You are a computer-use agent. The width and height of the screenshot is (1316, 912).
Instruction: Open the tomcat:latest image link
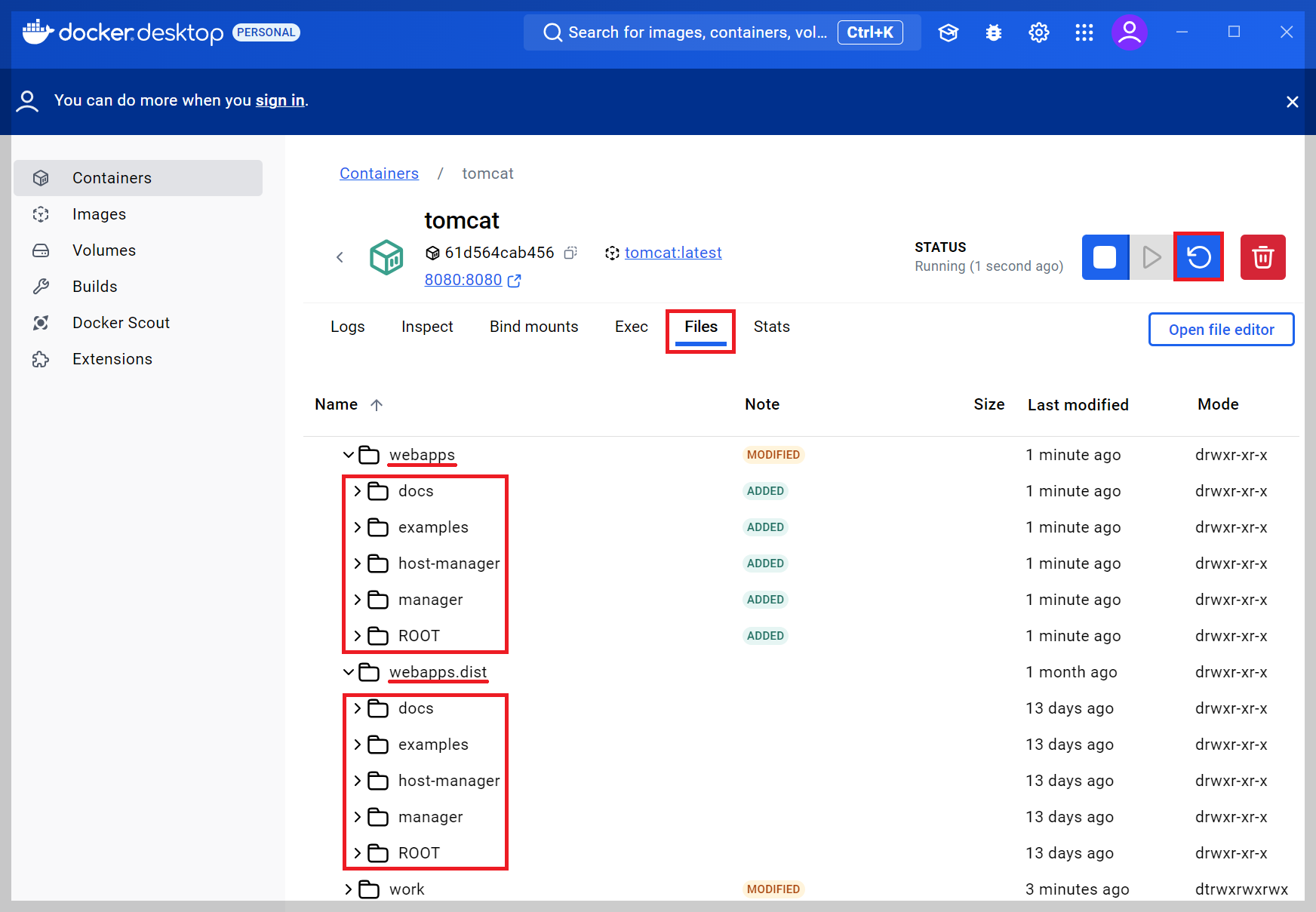point(673,253)
